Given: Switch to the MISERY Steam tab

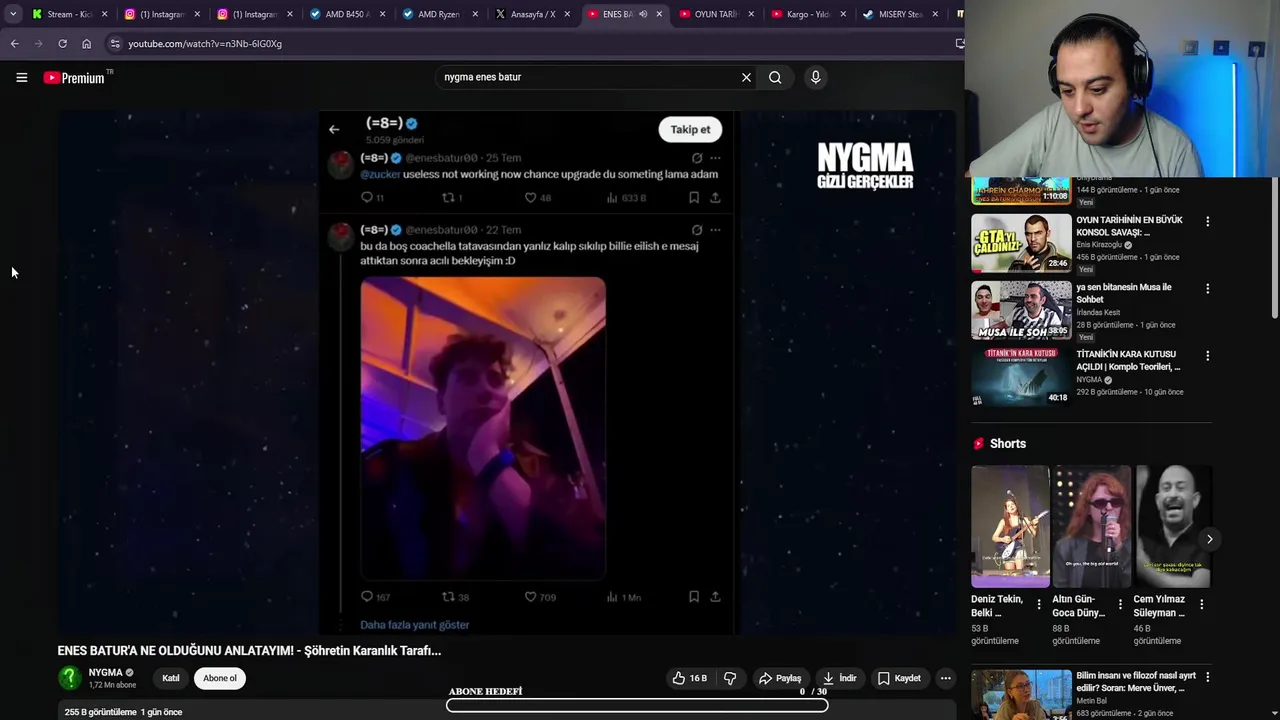Looking at the screenshot, I should [x=900, y=14].
